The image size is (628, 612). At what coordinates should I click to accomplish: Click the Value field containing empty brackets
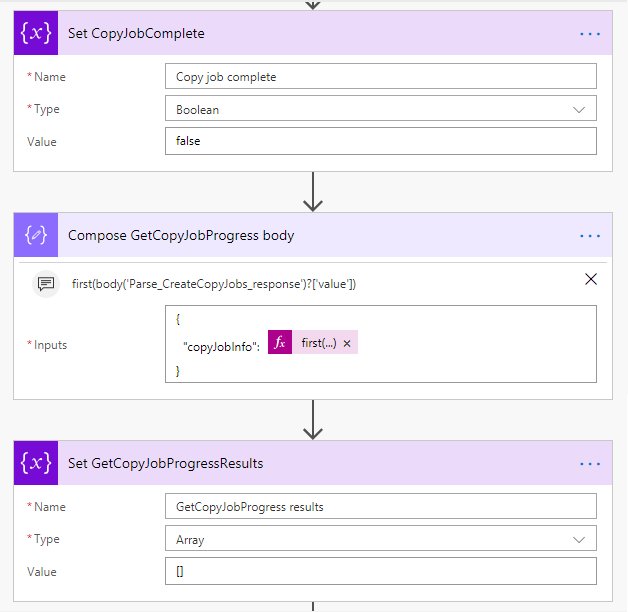click(x=380, y=571)
